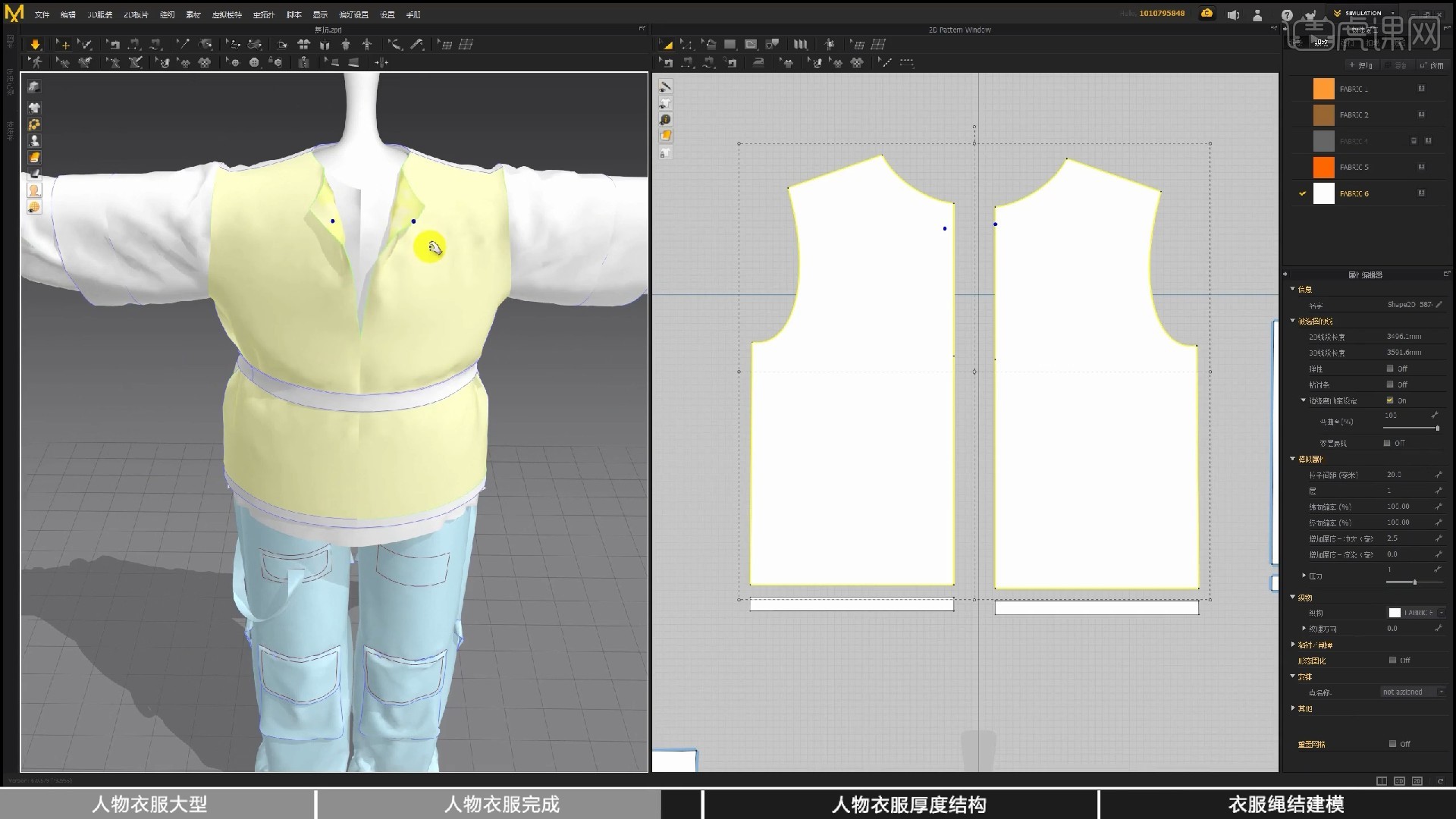Click the 应用 apply button
Image resolution: width=1456 pixels, height=819 pixels.
pos(1432,66)
